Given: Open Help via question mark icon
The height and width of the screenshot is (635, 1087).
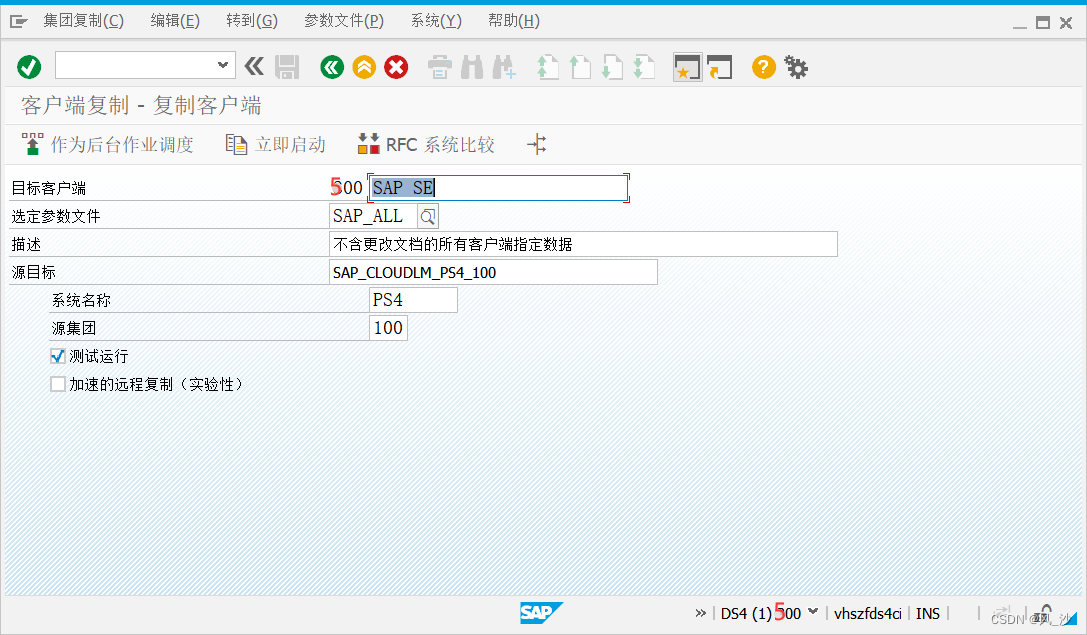Looking at the screenshot, I should coord(763,67).
